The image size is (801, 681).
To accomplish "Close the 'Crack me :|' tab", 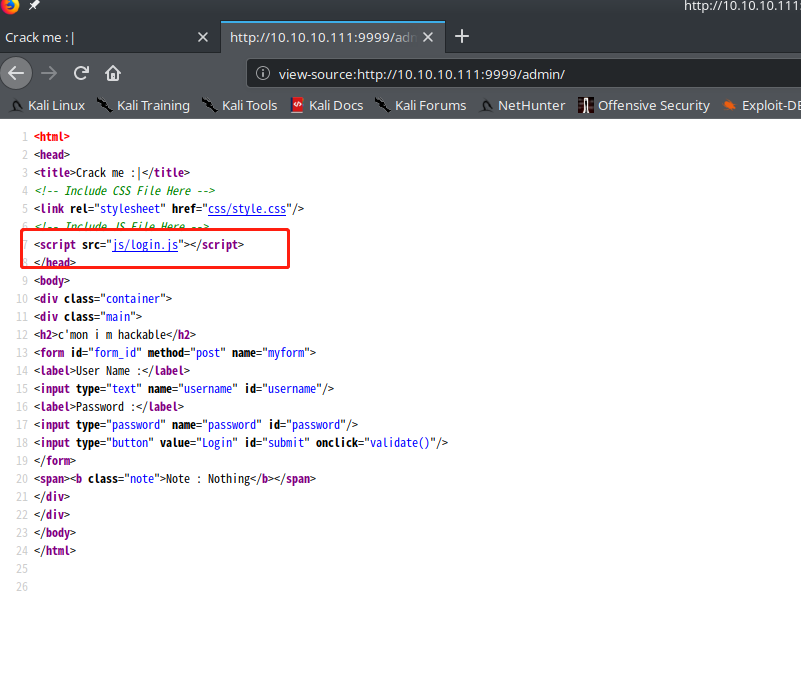I will pos(203,37).
